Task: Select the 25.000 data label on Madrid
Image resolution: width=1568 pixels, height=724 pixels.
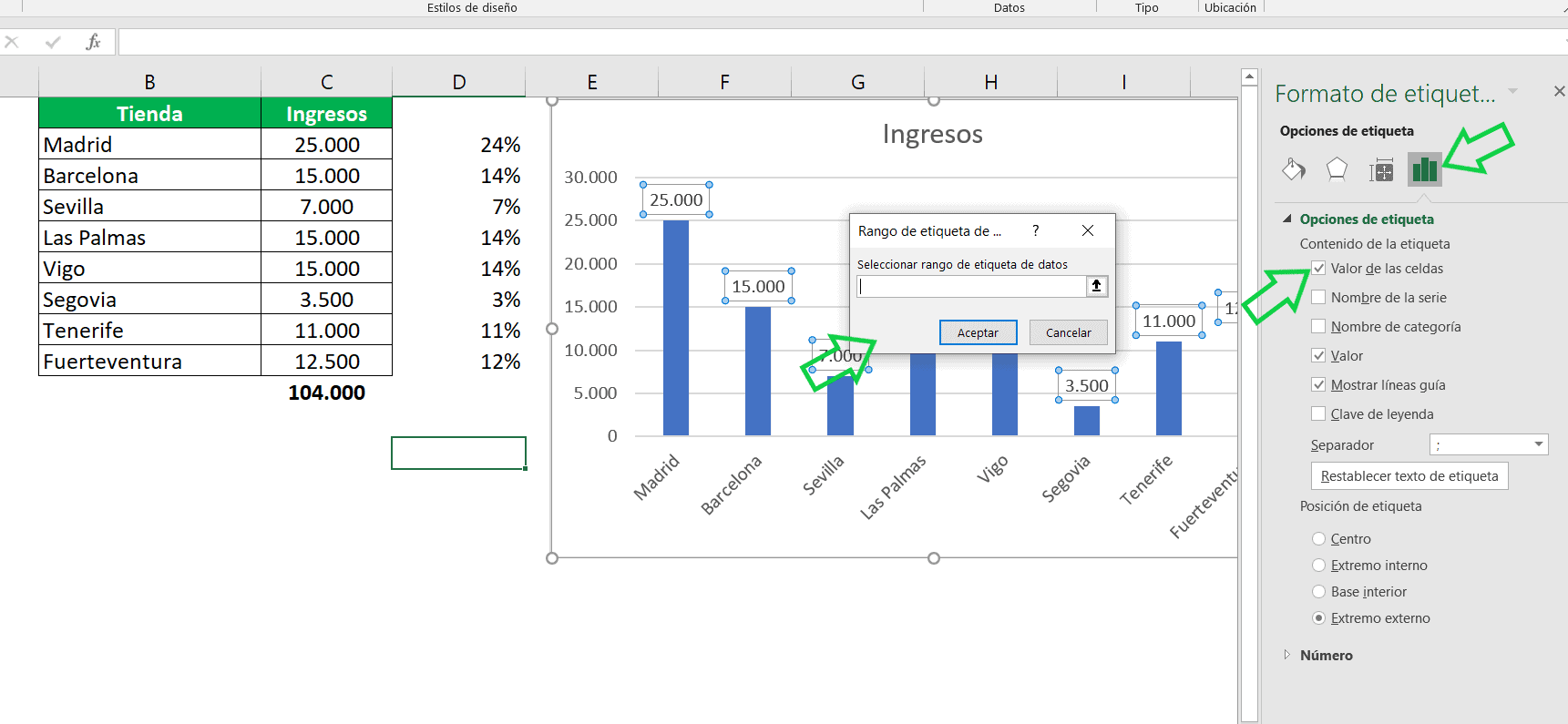Action: coord(676,199)
